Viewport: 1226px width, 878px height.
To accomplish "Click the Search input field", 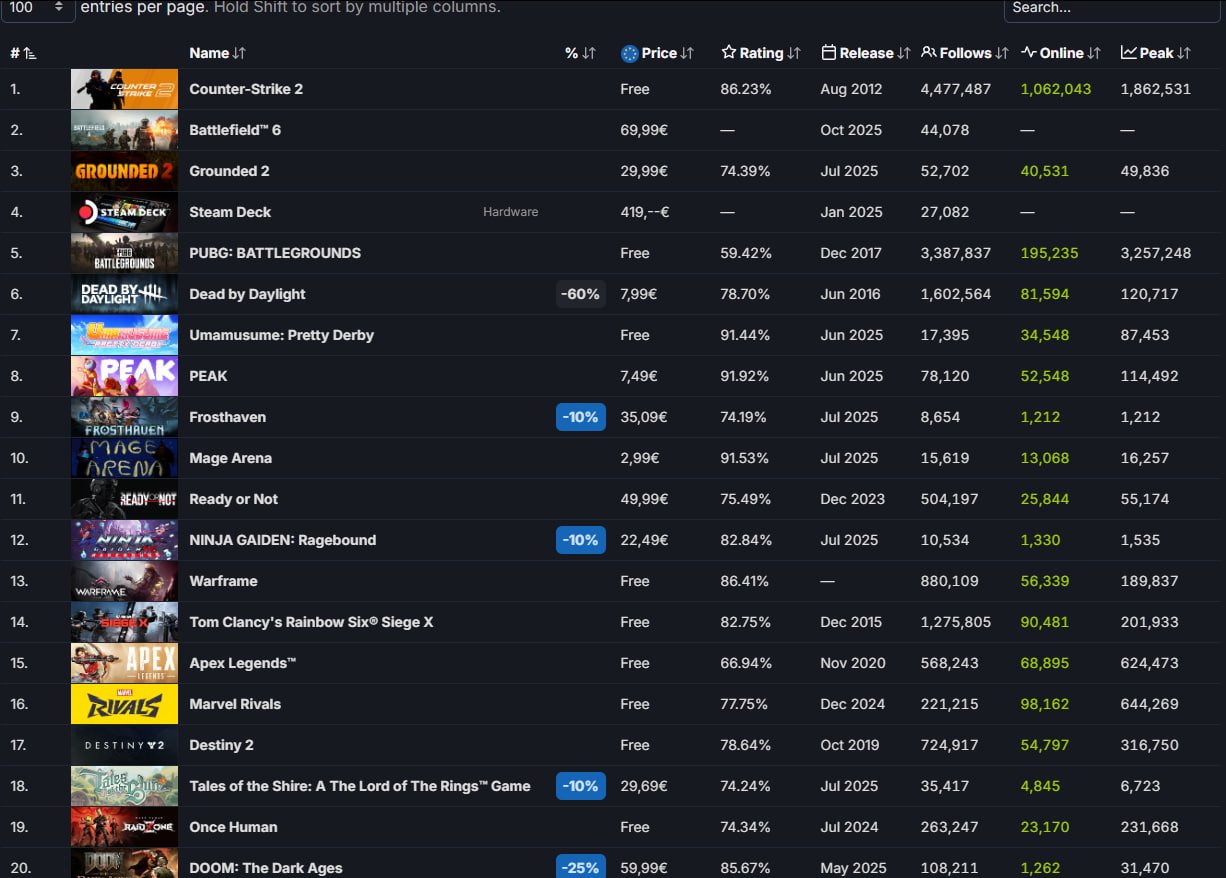I will point(1110,8).
